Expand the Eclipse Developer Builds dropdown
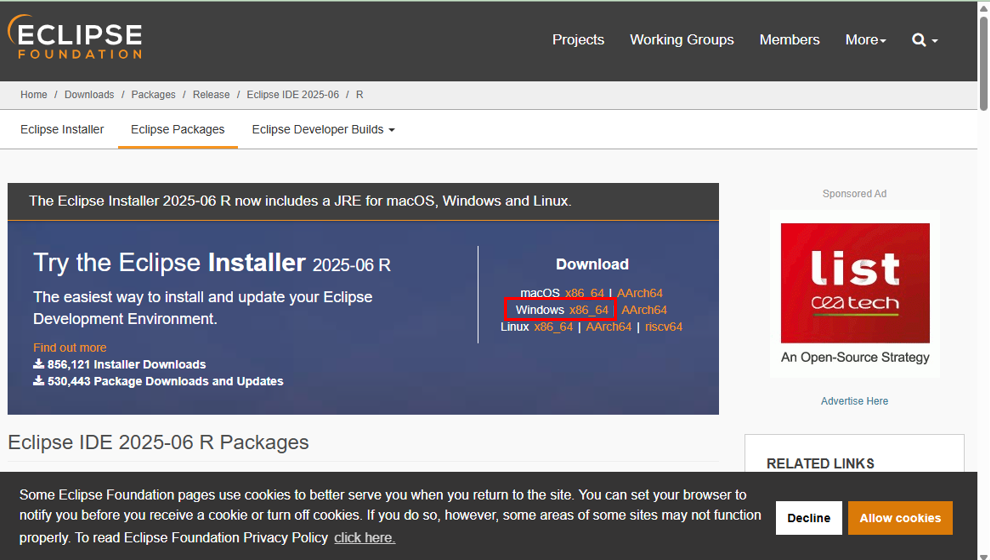Viewport: 990px width, 560px height. 323,129
